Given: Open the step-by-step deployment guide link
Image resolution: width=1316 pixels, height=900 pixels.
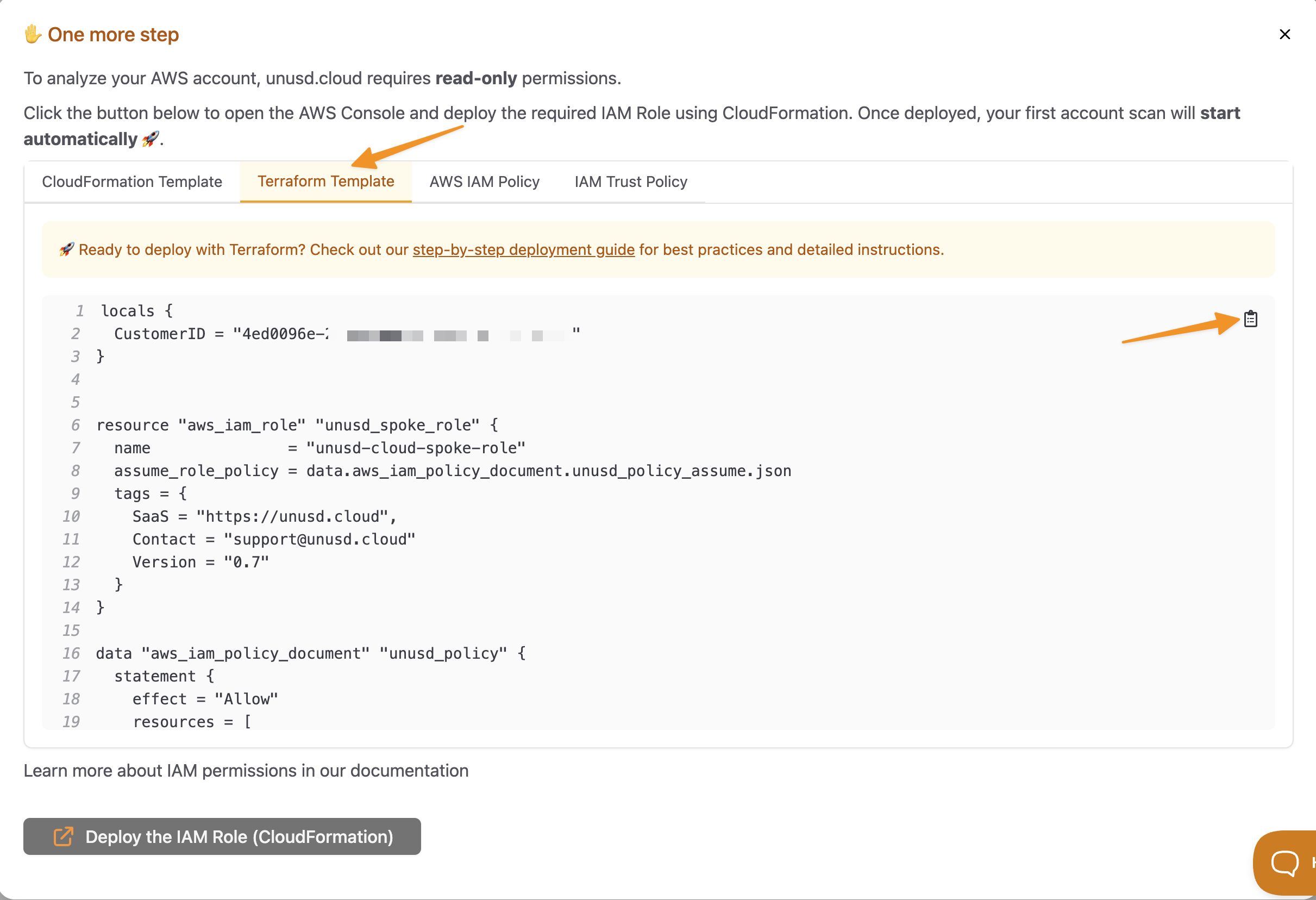Looking at the screenshot, I should 524,250.
